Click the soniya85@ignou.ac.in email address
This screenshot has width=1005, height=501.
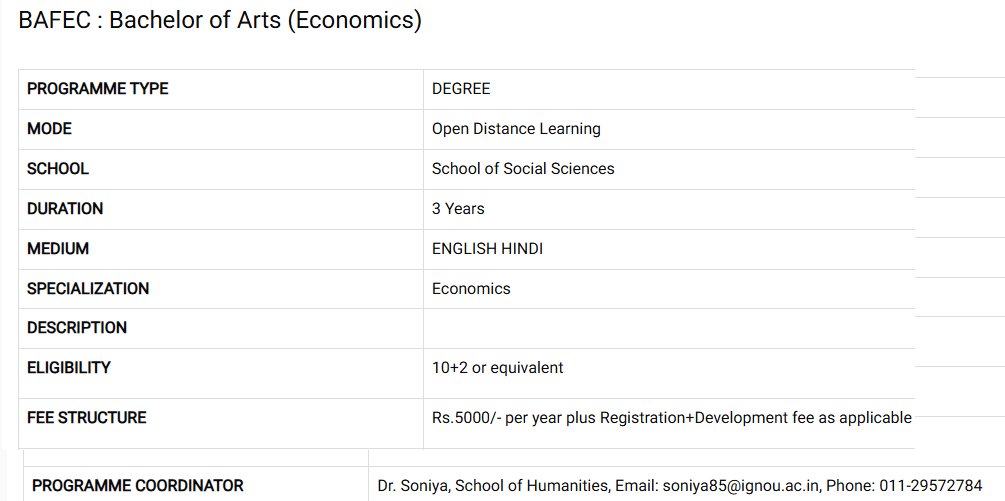point(739,486)
